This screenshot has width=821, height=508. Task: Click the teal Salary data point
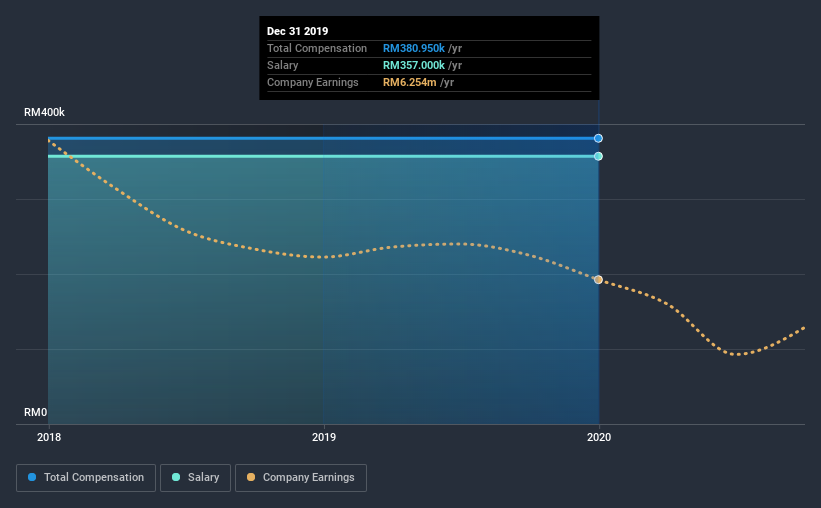tap(598, 156)
